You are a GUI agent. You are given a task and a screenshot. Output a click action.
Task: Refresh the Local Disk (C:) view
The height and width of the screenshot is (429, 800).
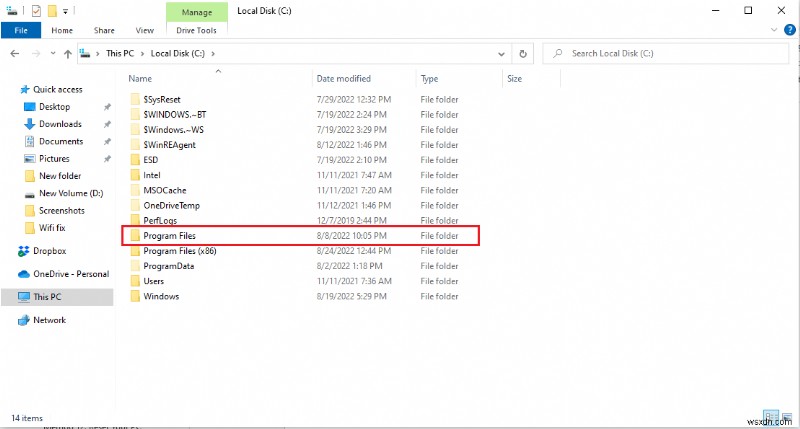(523, 54)
